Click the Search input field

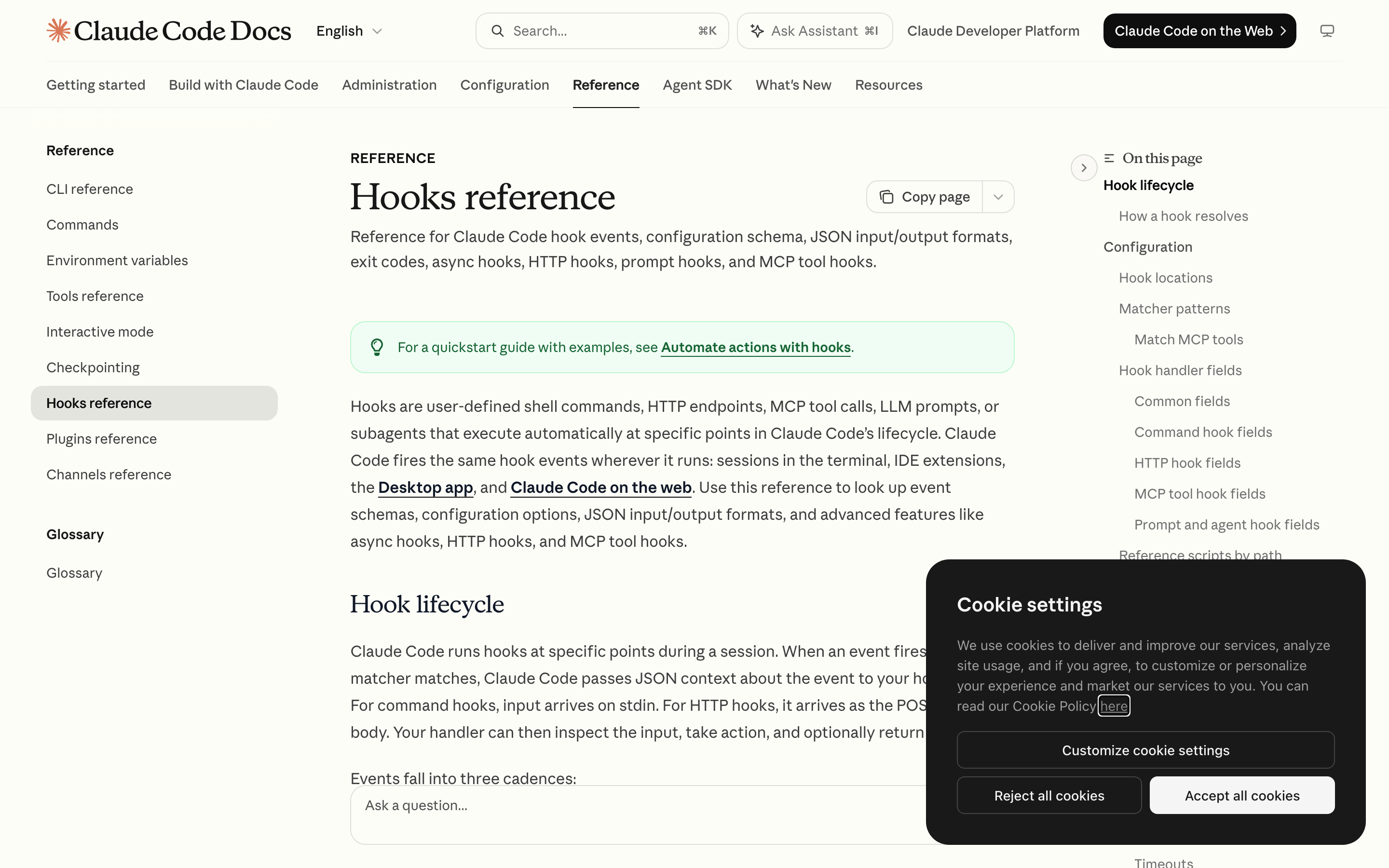[x=602, y=31]
